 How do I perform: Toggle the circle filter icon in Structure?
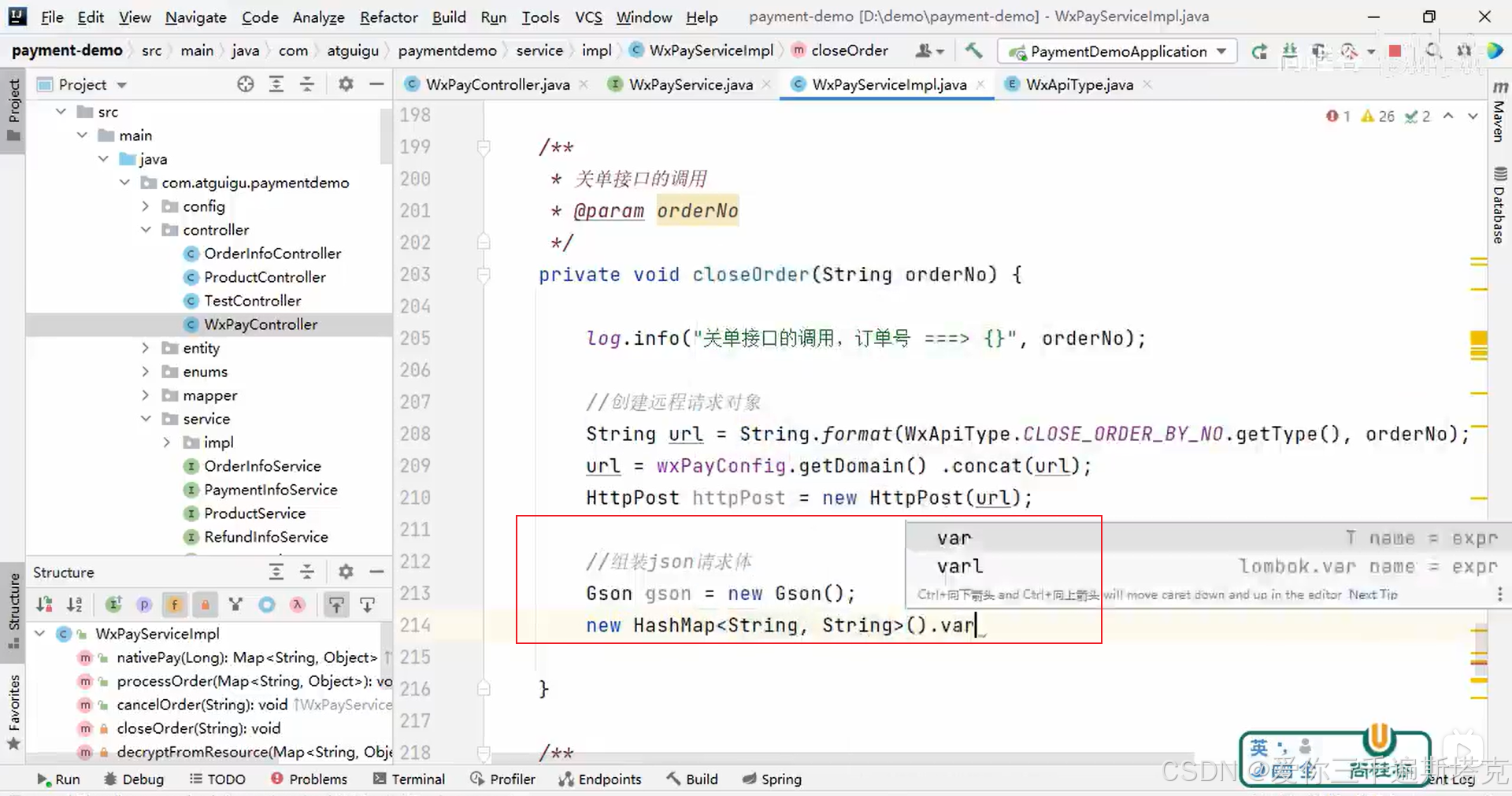(x=267, y=605)
